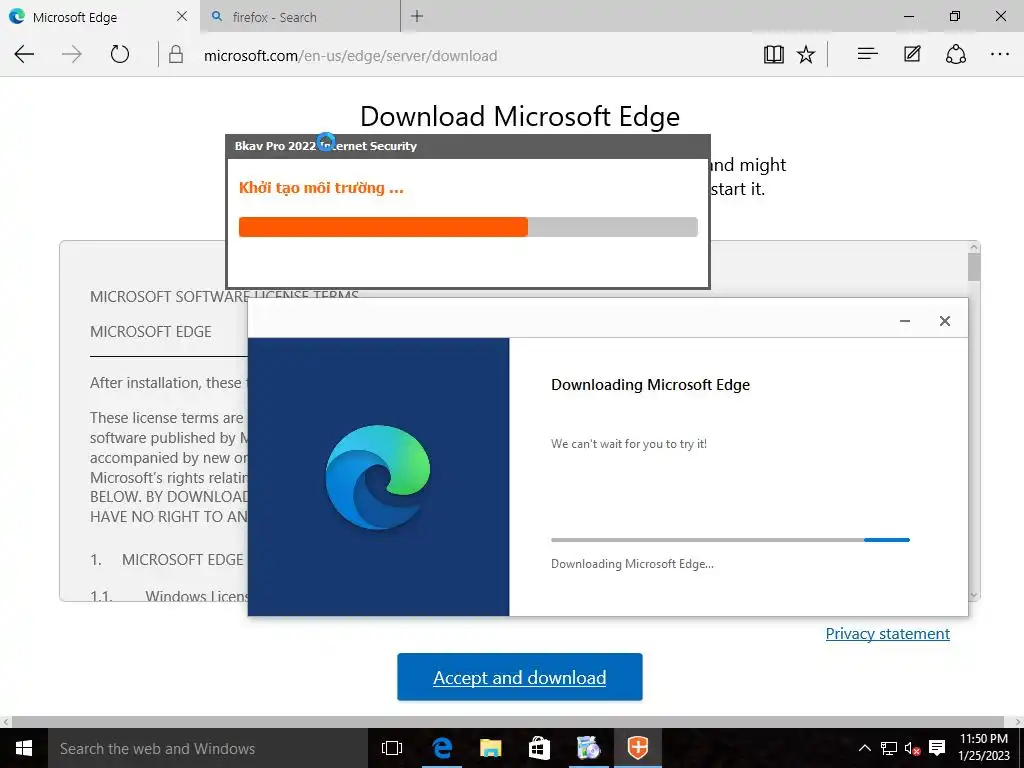Refresh the page with the reload icon
The image size is (1024, 768).
tap(120, 54)
